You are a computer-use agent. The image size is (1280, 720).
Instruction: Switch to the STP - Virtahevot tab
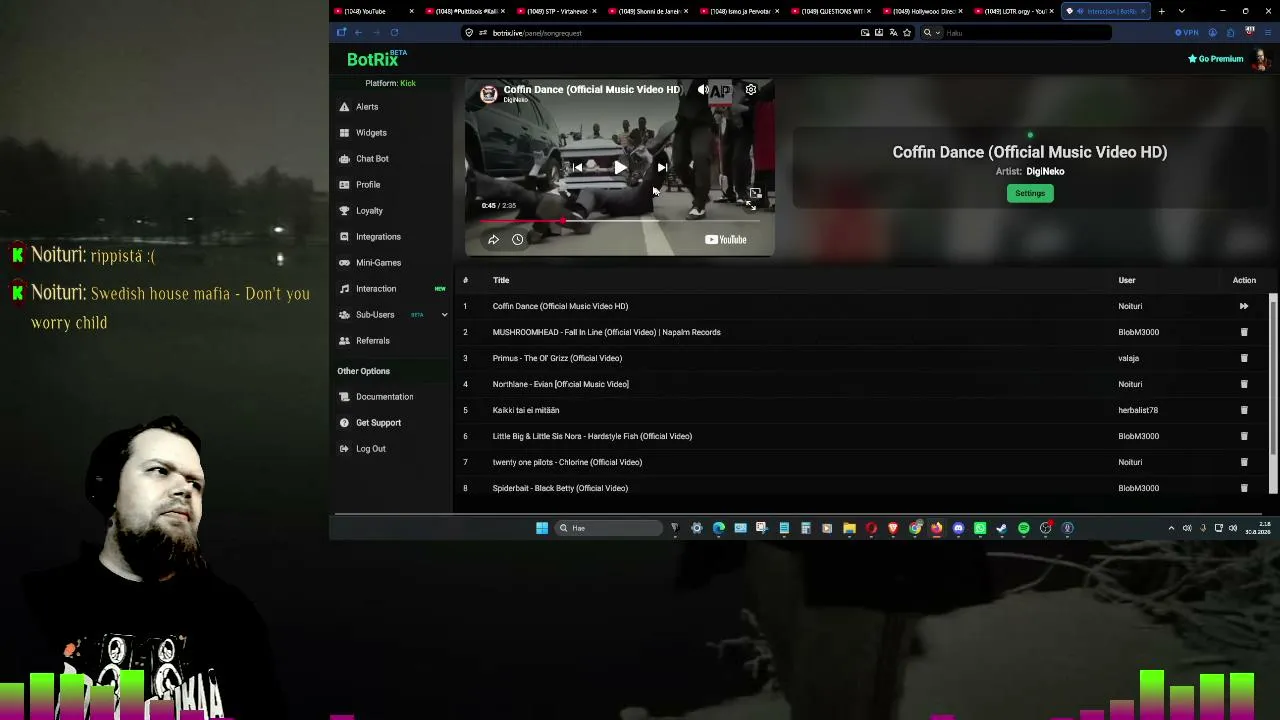tap(556, 11)
